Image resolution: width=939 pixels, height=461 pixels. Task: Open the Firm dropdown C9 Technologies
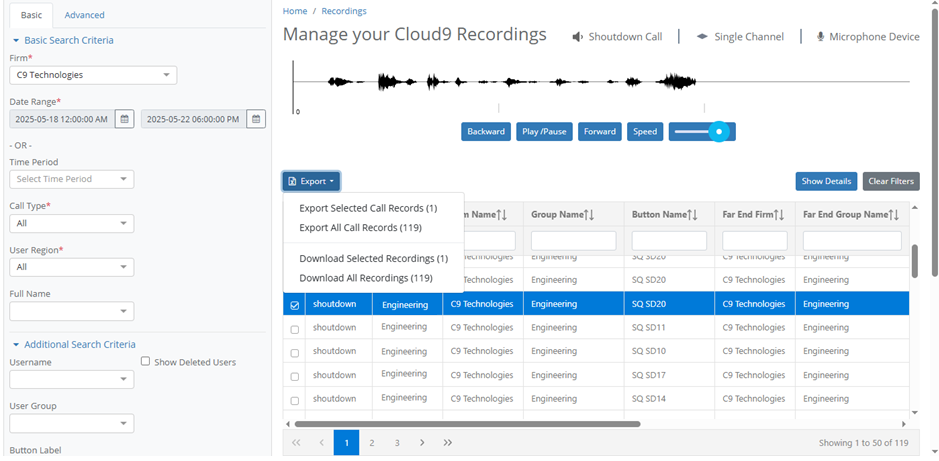click(93, 75)
